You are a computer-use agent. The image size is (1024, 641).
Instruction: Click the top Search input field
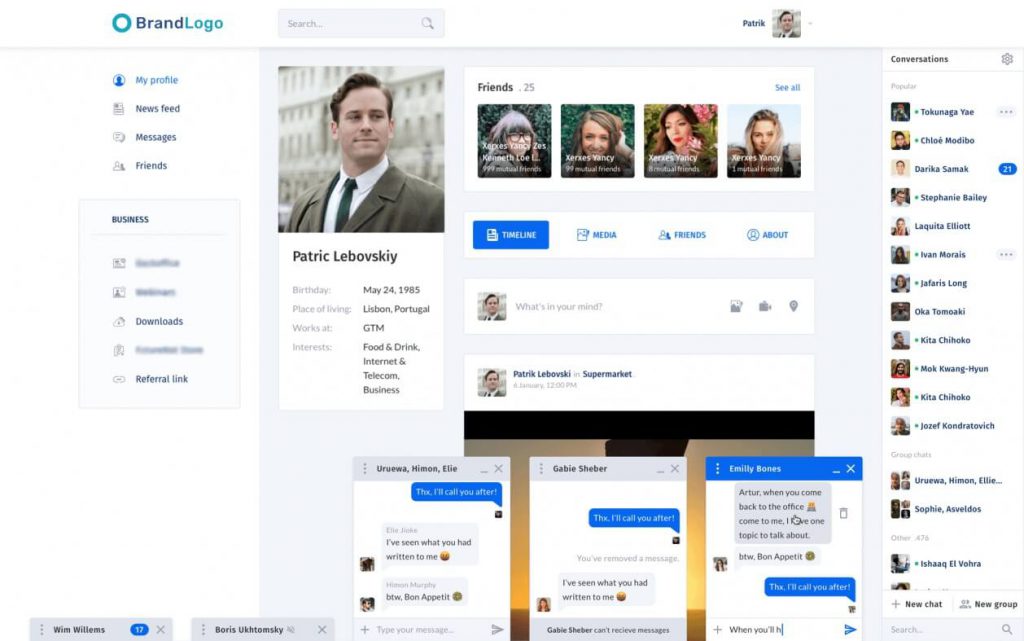pyautogui.click(x=361, y=23)
